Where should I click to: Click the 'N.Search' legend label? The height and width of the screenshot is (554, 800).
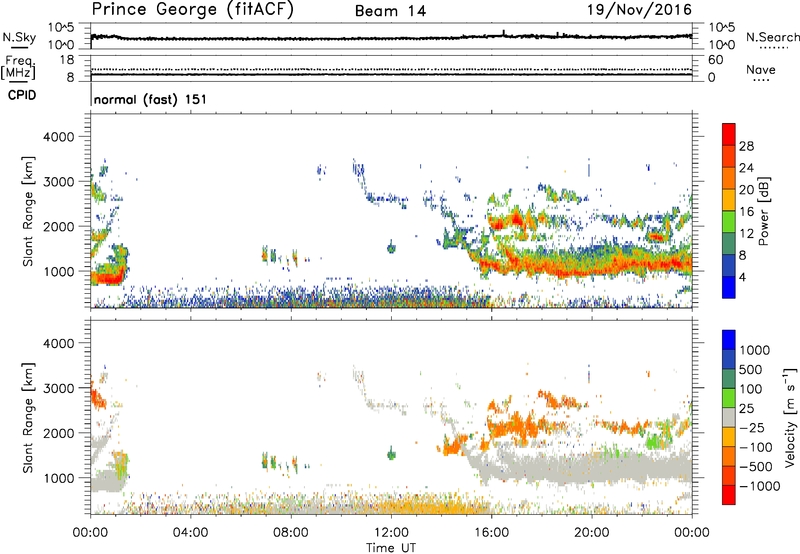click(773, 37)
